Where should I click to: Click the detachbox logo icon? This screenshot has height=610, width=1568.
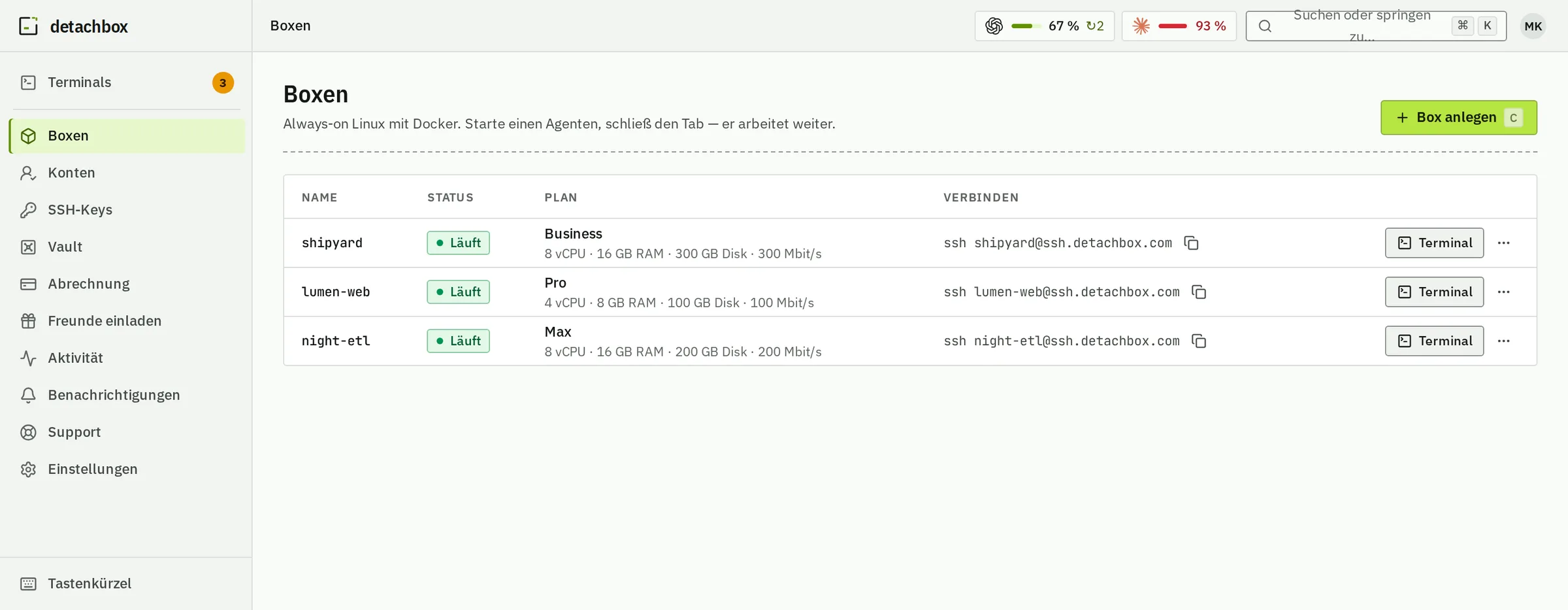coord(28,26)
